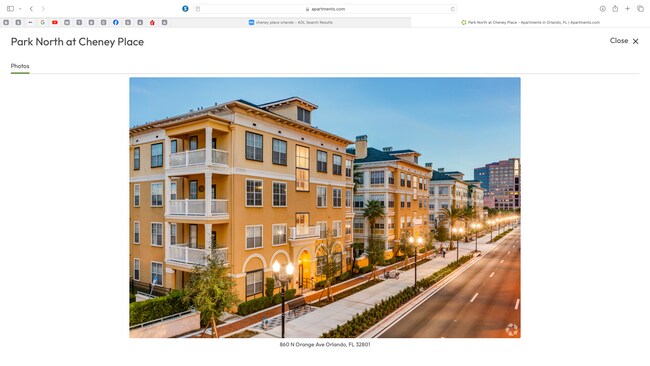The image size is (650, 366).
Task: Open the Facebook pinned tab
Action: coord(116,22)
